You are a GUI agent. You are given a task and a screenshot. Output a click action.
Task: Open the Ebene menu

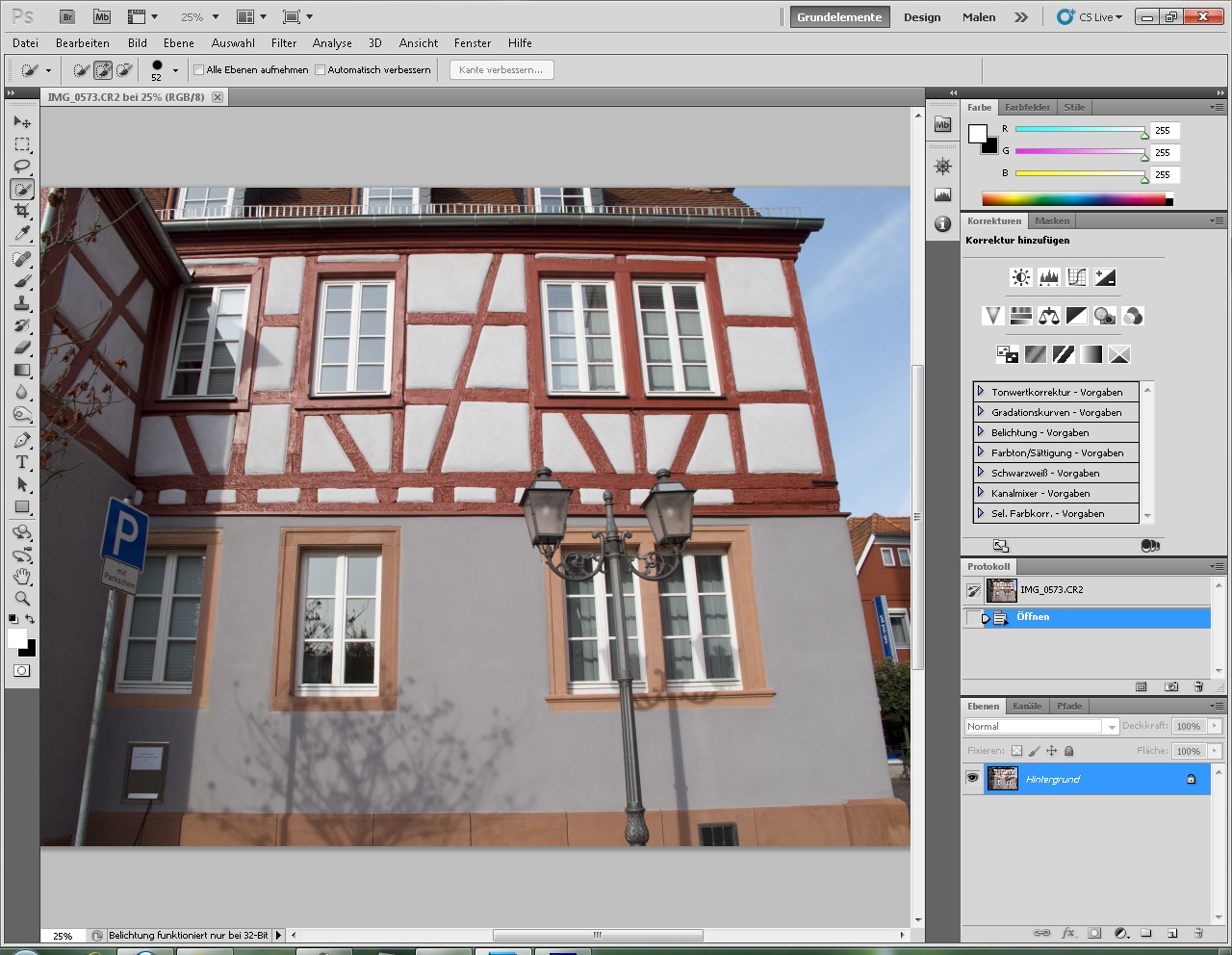coord(179,43)
